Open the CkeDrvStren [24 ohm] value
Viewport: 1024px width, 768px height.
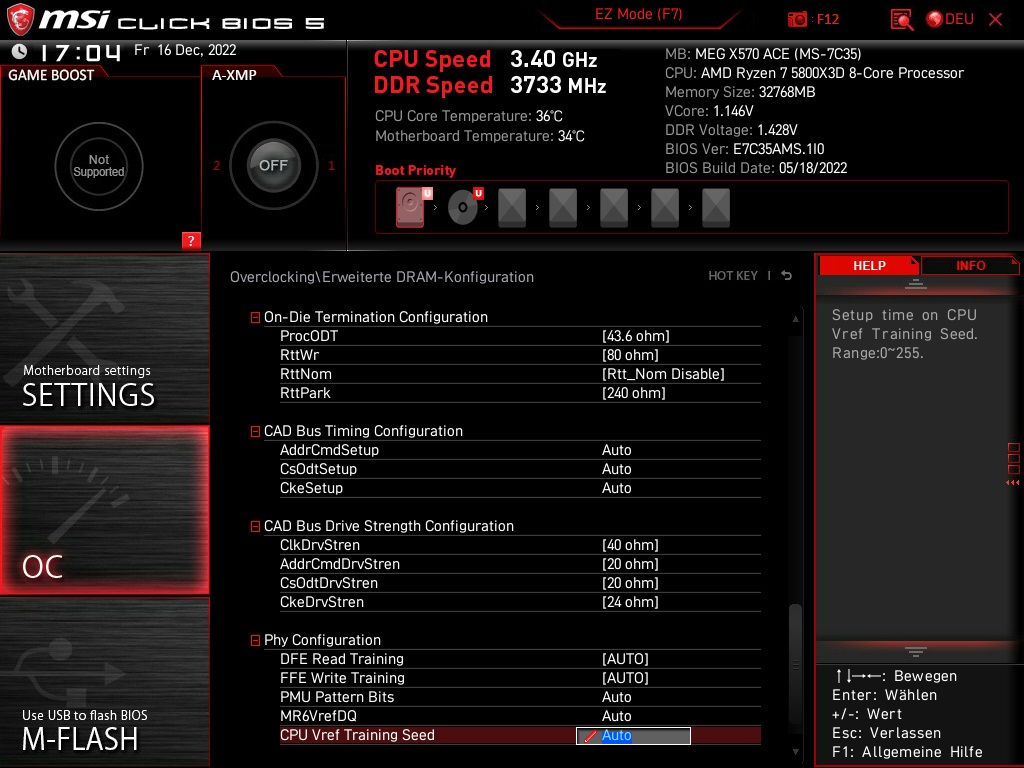coord(630,602)
